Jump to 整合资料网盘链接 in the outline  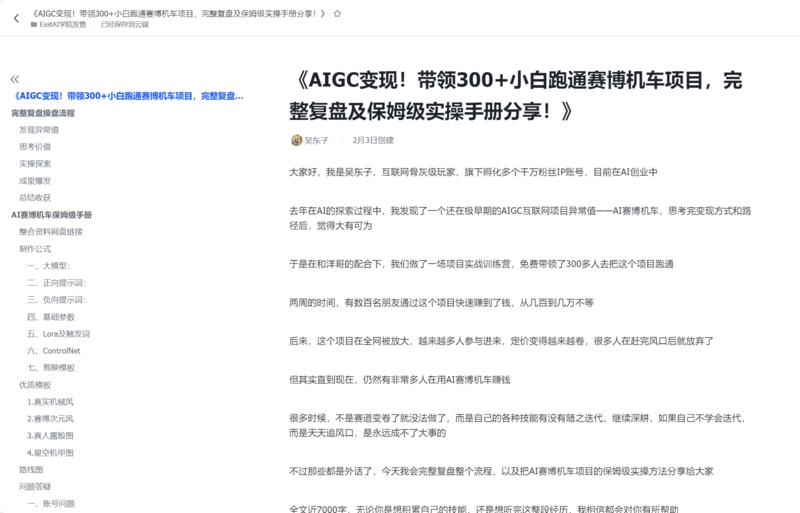[51, 232]
